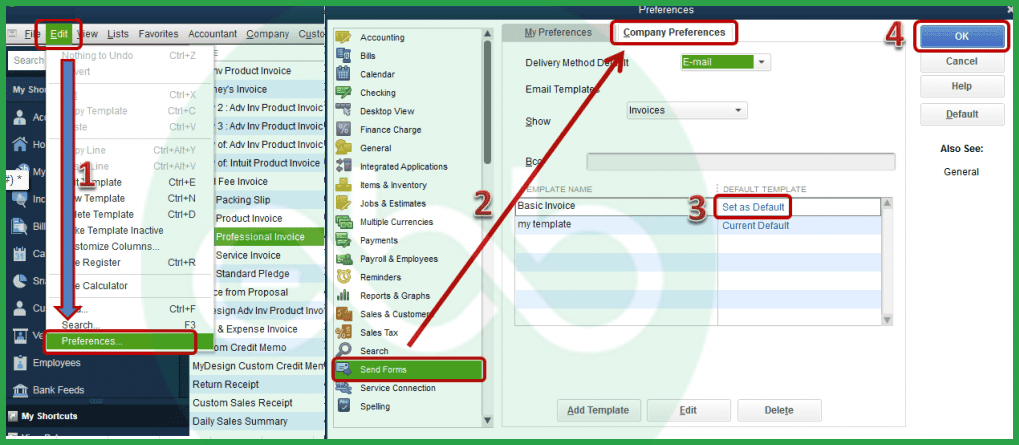The height and width of the screenshot is (445, 1019).
Task: Click the Search field in left sidebar
Action: tap(27, 60)
